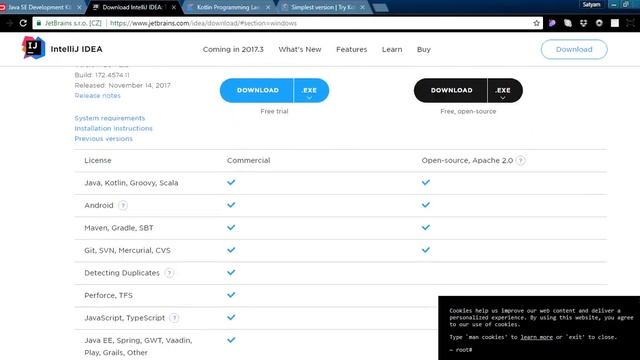Click the Dropbox extension icon in toolbar

point(583,23)
